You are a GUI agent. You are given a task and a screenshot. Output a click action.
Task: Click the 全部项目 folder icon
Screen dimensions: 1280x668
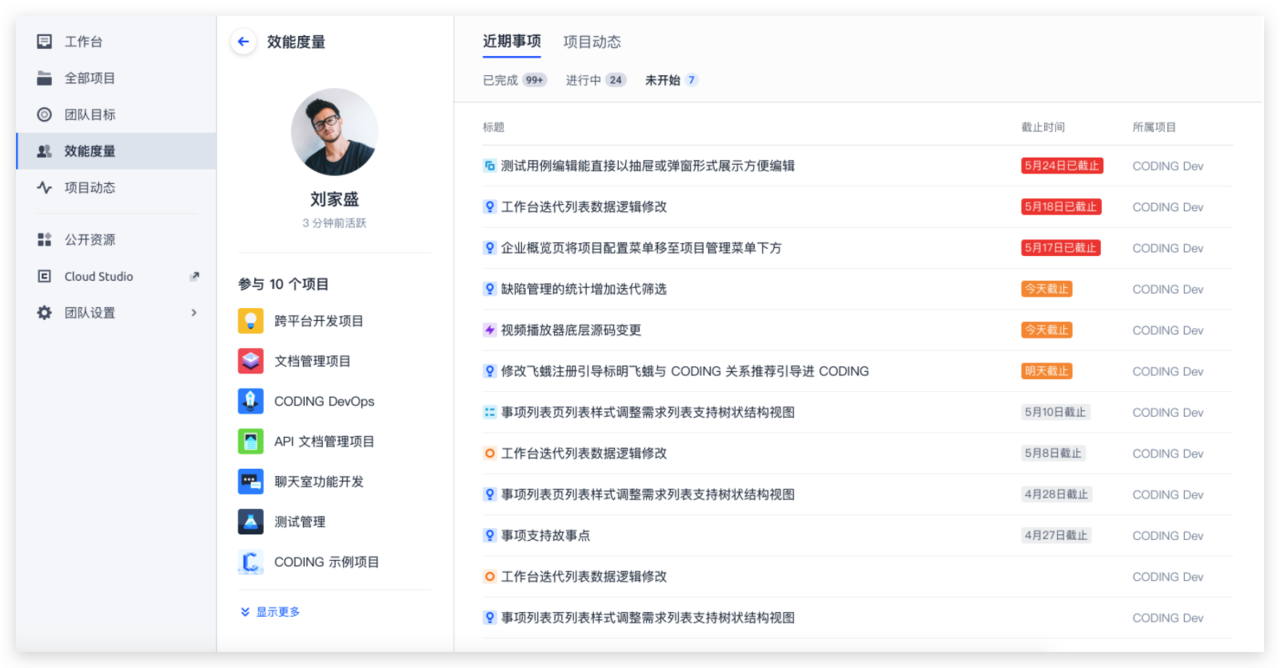click(44, 78)
